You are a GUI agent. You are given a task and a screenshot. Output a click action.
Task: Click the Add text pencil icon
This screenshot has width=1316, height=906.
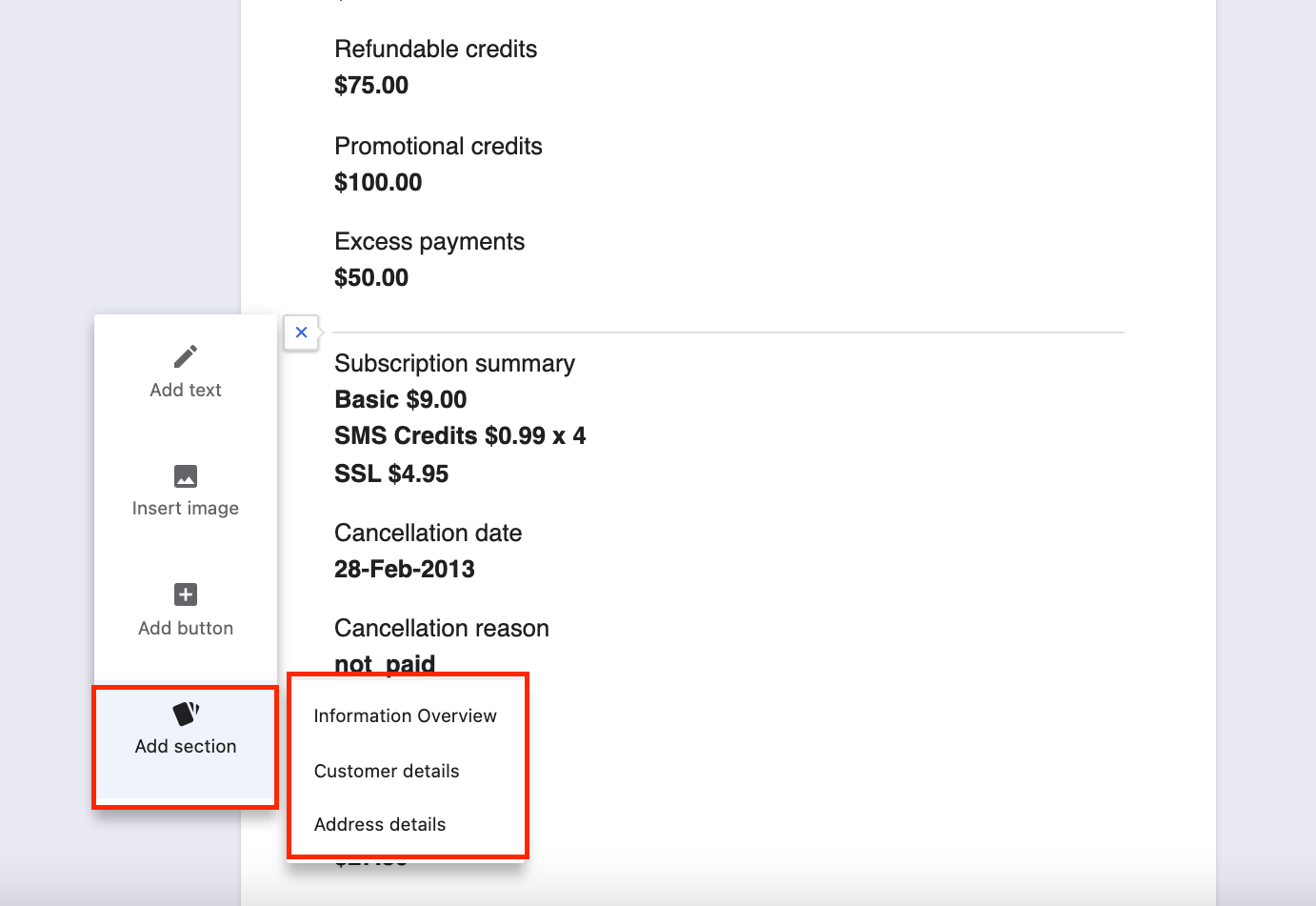[x=186, y=356]
